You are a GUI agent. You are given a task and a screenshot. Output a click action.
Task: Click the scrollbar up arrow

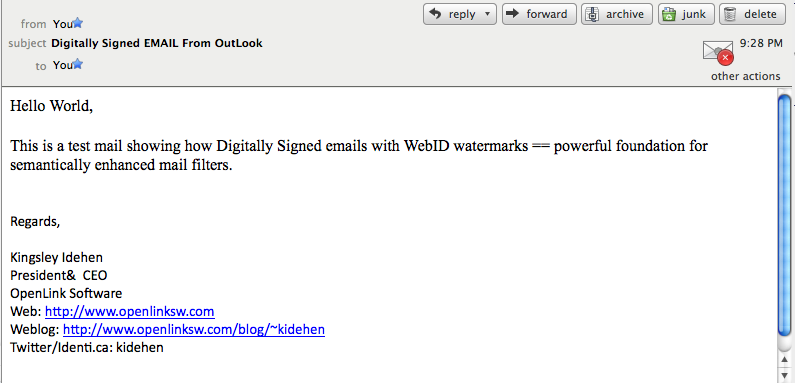[784, 360]
